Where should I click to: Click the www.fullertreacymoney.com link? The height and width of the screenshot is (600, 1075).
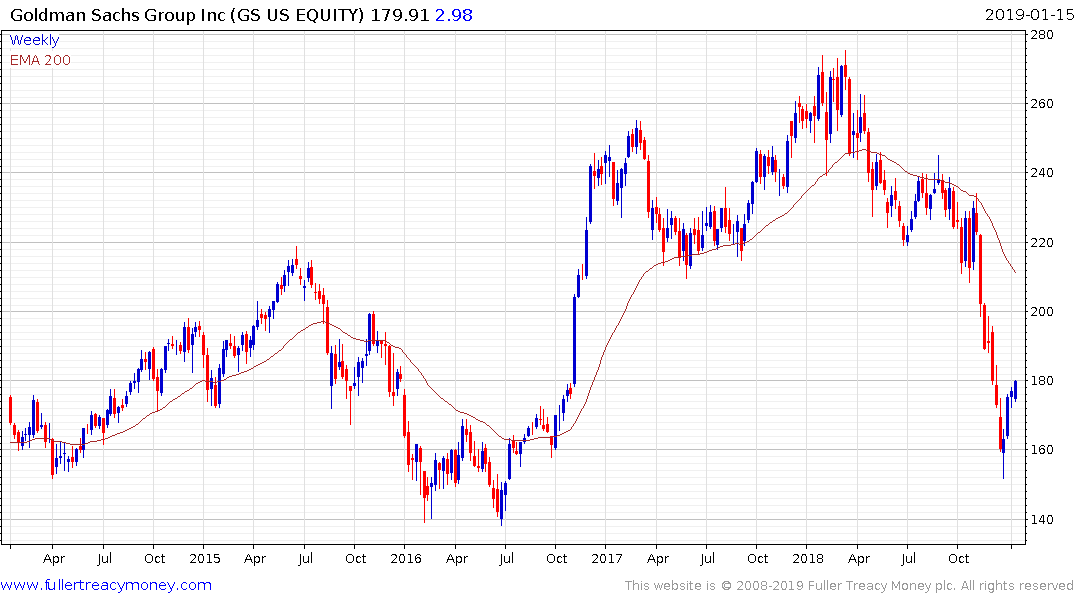(x=106, y=585)
